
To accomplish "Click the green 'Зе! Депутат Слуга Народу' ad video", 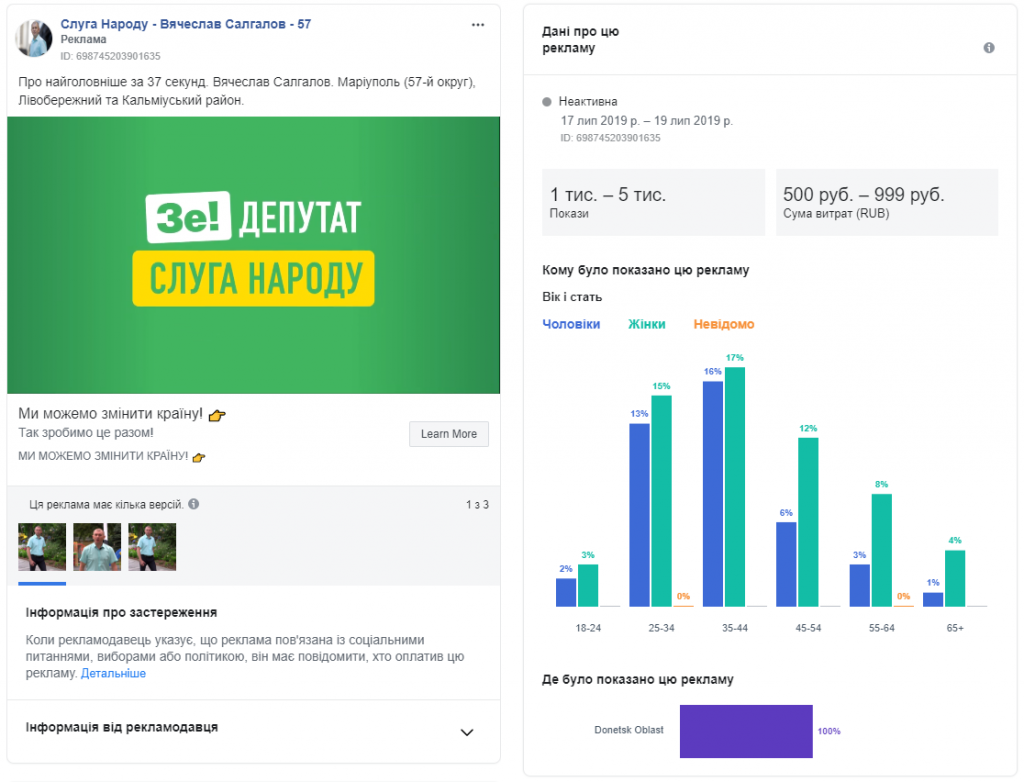I will [253, 255].
